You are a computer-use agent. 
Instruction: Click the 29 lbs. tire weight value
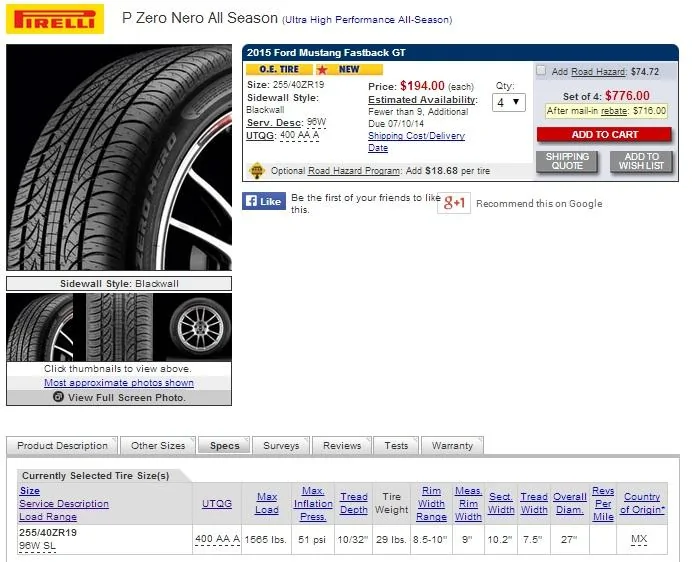pyautogui.click(x=391, y=539)
